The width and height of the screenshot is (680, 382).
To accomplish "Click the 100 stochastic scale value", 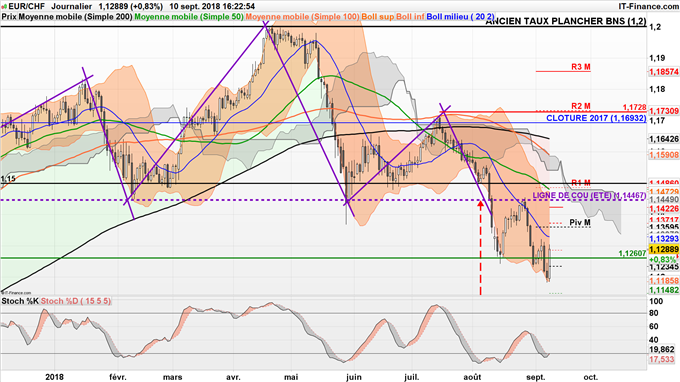I will click(656, 301).
